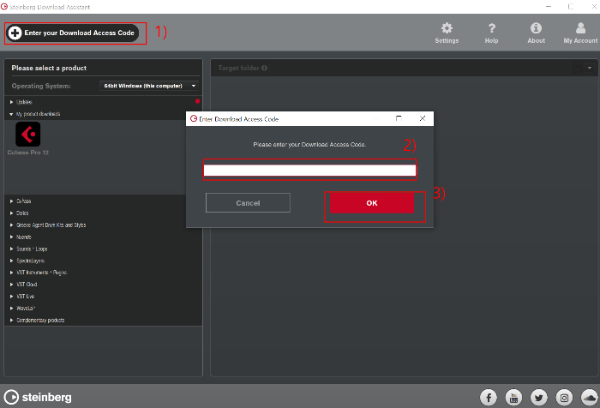Viewport: 600px width, 408px height.
Task: Click the Target folder info icon
Action: point(264,68)
